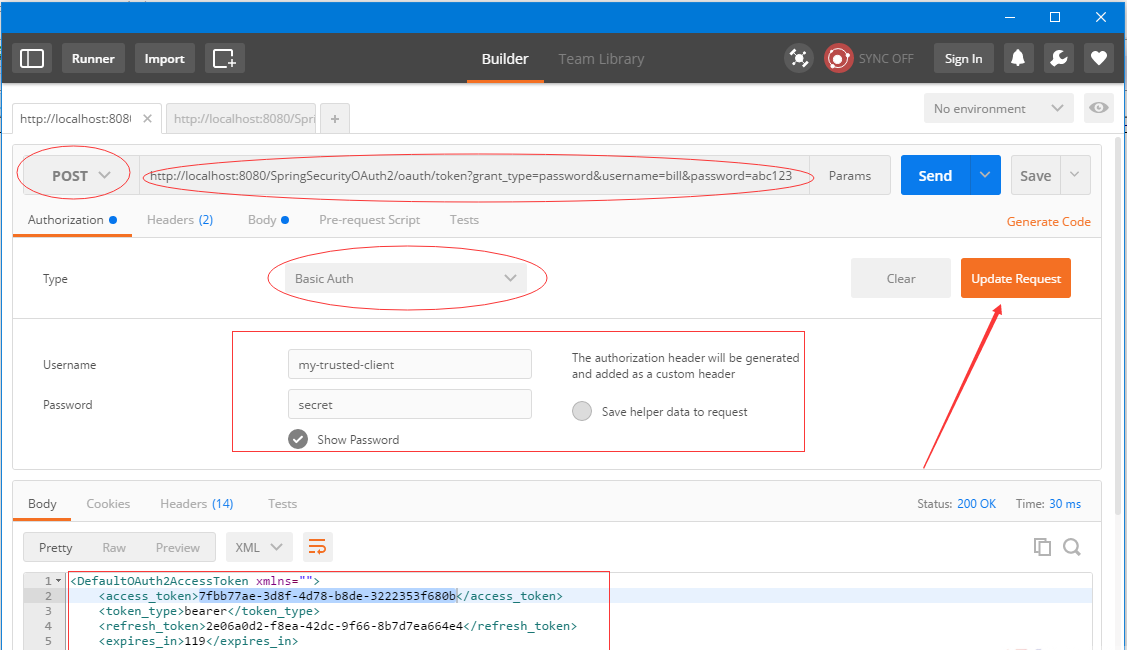Toggle the Show Password checkbox
The image size is (1127, 650).
[x=298, y=439]
